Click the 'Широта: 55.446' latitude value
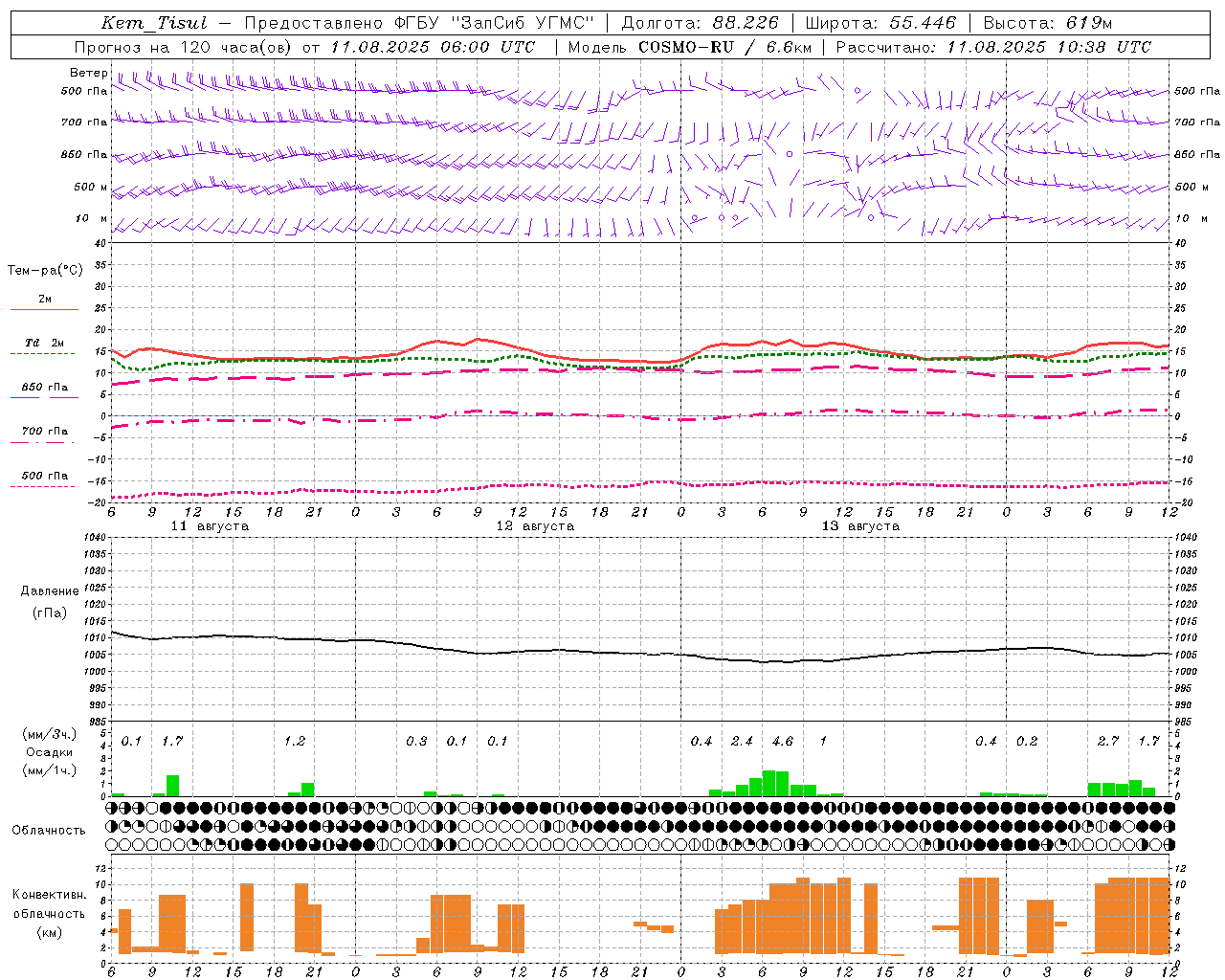This screenshot has width=1225, height=980. pyautogui.click(x=880, y=23)
